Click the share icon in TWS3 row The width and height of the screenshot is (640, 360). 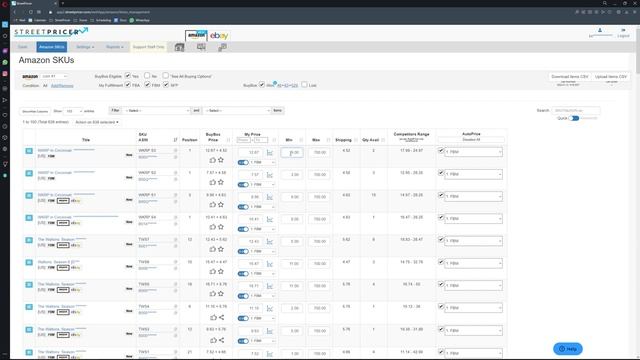(221, 340)
